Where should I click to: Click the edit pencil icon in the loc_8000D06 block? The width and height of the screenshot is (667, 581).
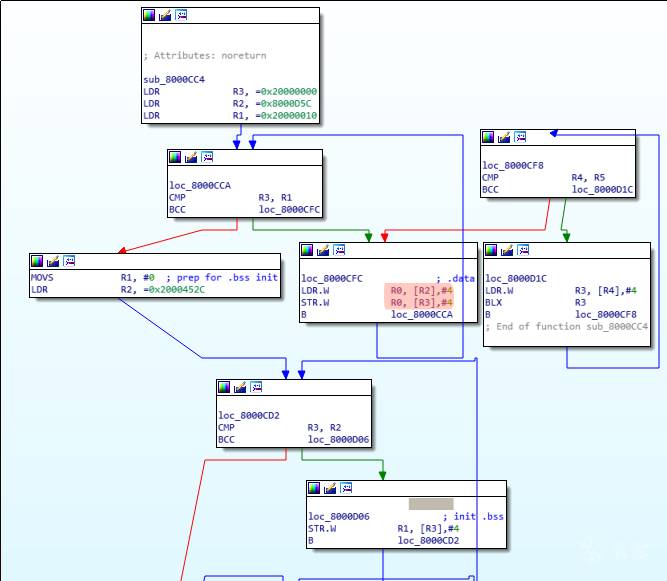tap(330, 488)
